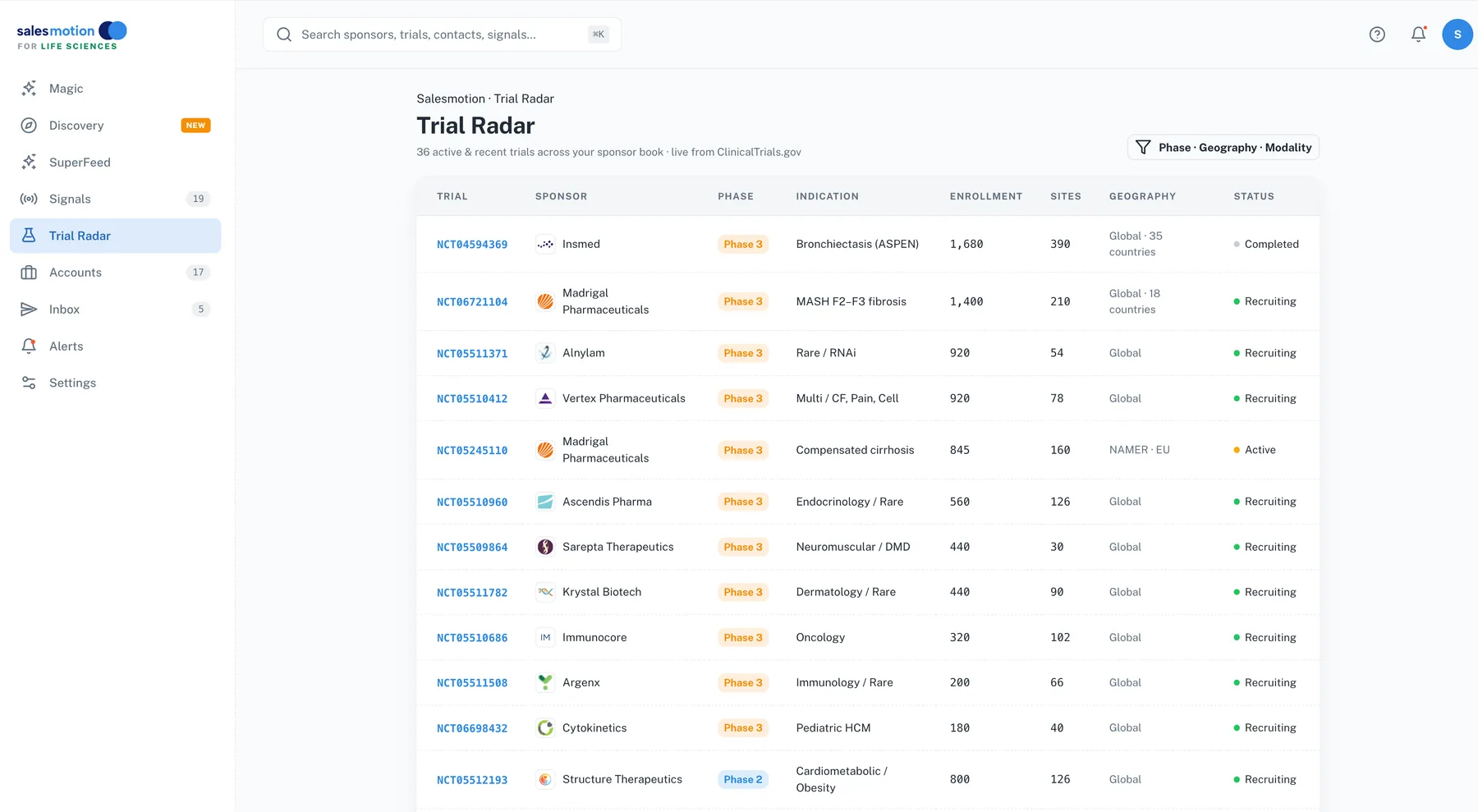The width and height of the screenshot is (1478, 812).
Task: Click the Accounts count badge 17
Action: (198, 273)
